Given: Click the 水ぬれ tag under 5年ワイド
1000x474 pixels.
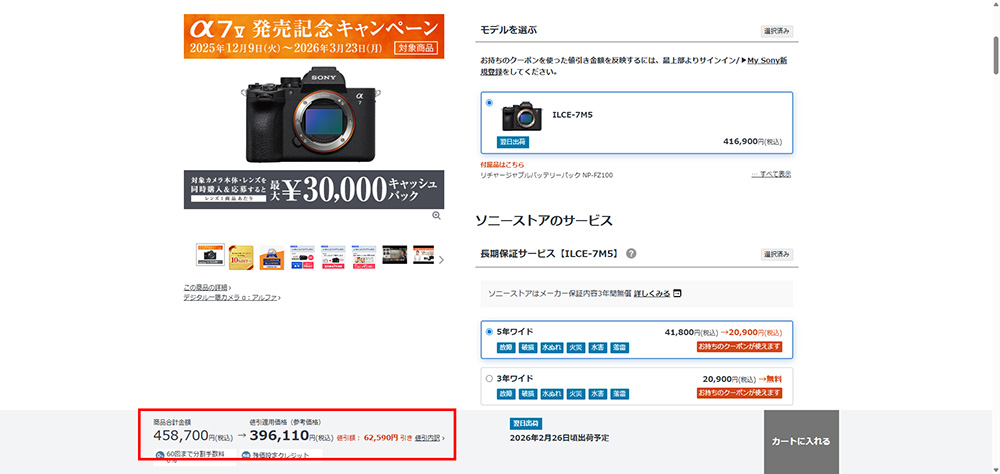Looking at the screenshot, I should click(x=552, y=348).
